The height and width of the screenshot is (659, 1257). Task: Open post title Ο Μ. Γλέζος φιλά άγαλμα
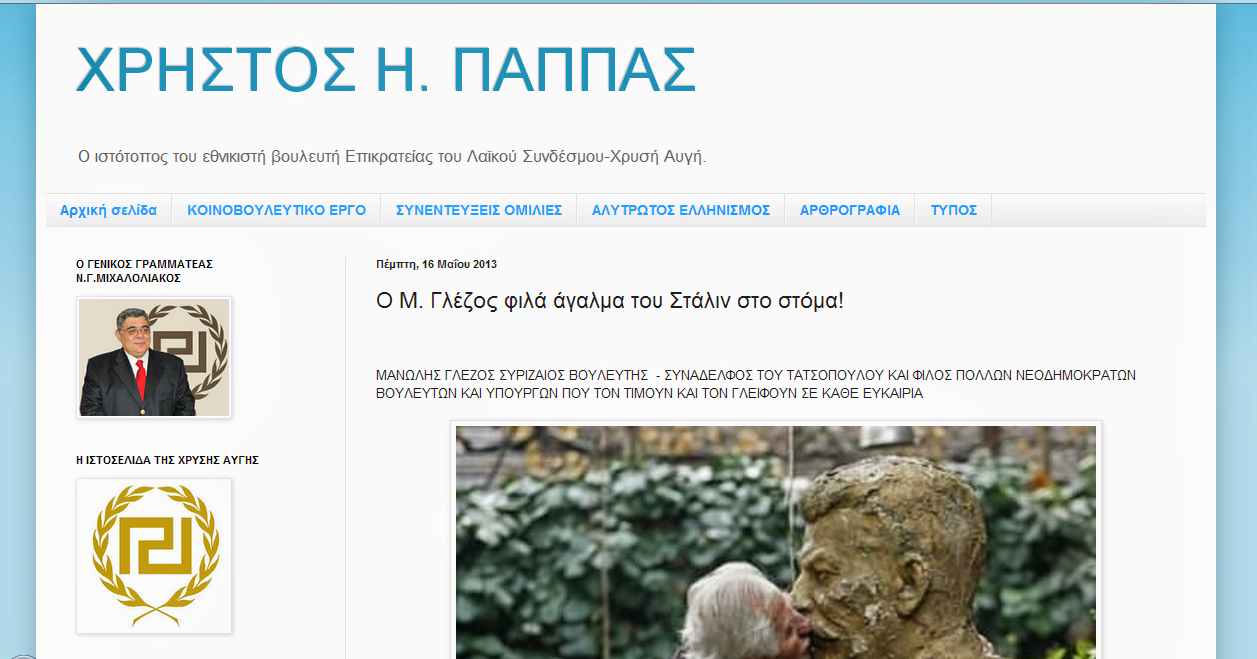(610, 300)
